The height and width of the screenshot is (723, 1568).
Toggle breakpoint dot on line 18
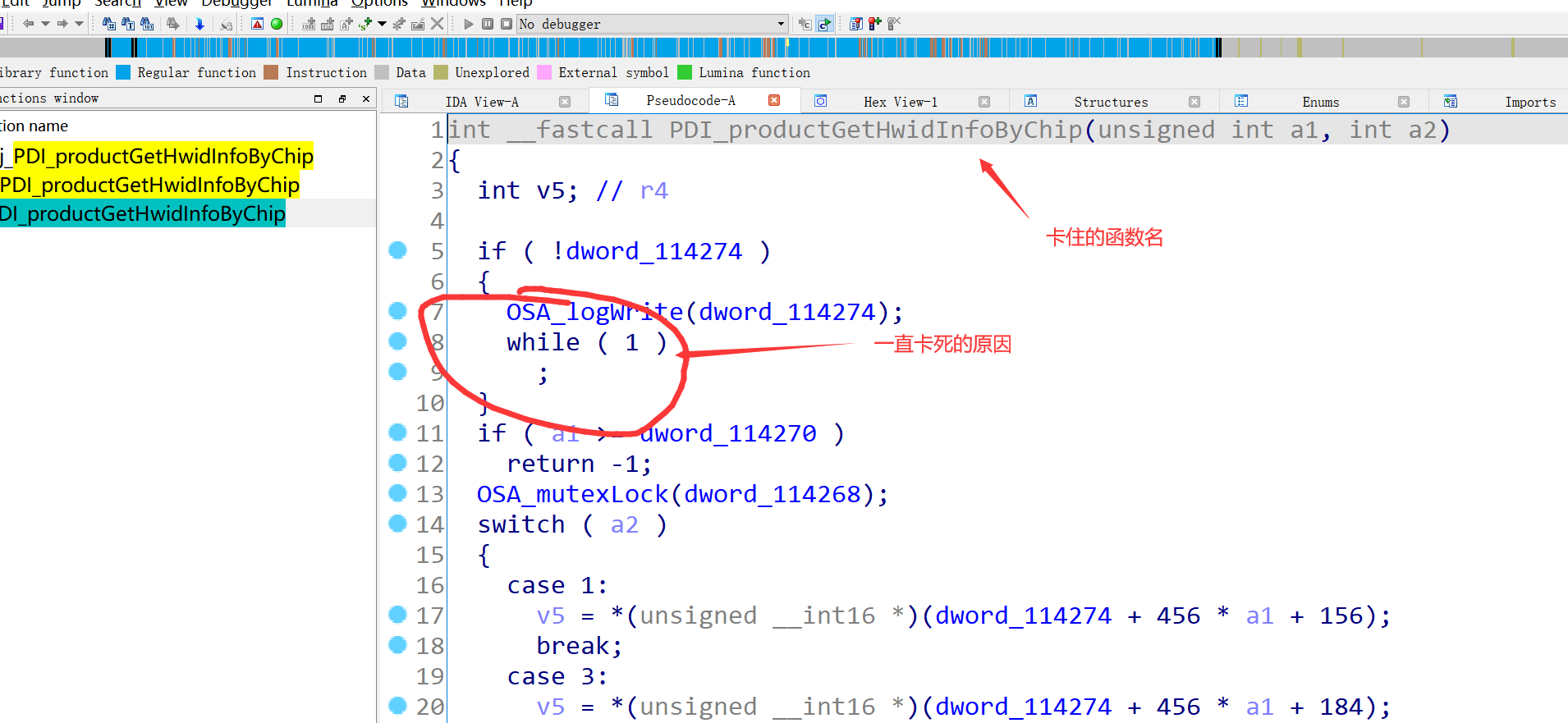(397, 644)
